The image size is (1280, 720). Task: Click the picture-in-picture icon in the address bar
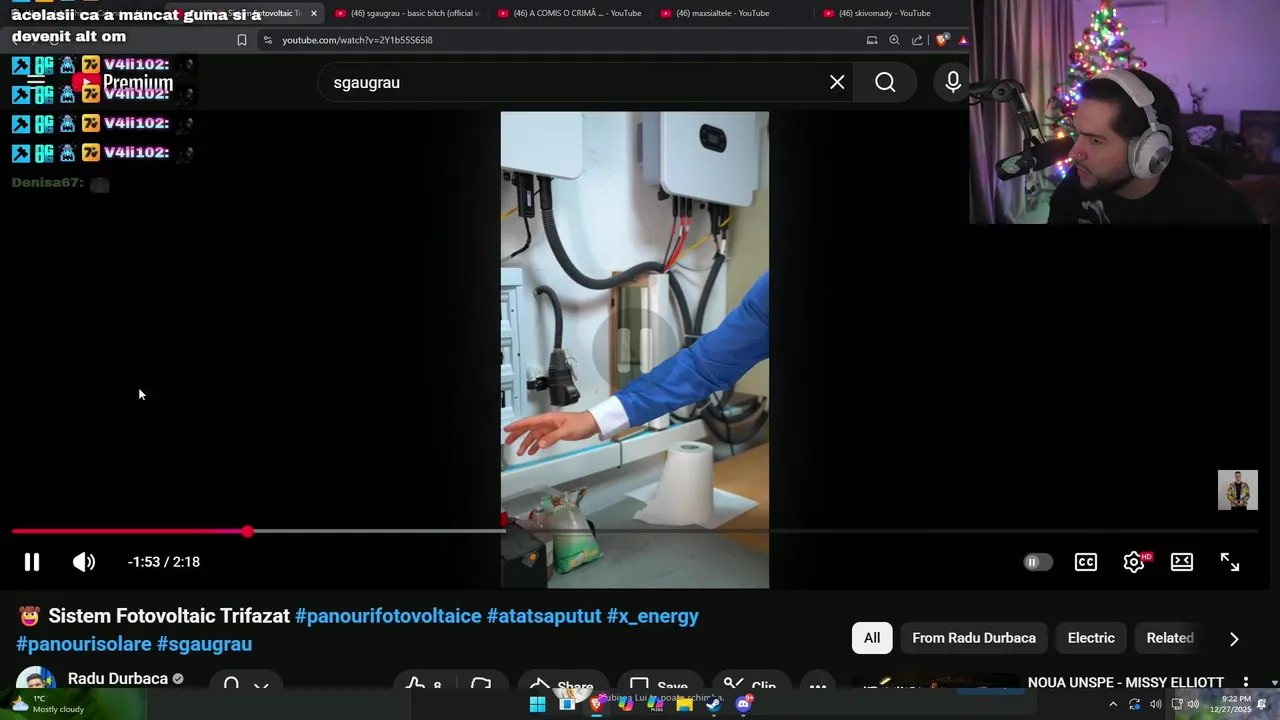[x=872, y=40]
